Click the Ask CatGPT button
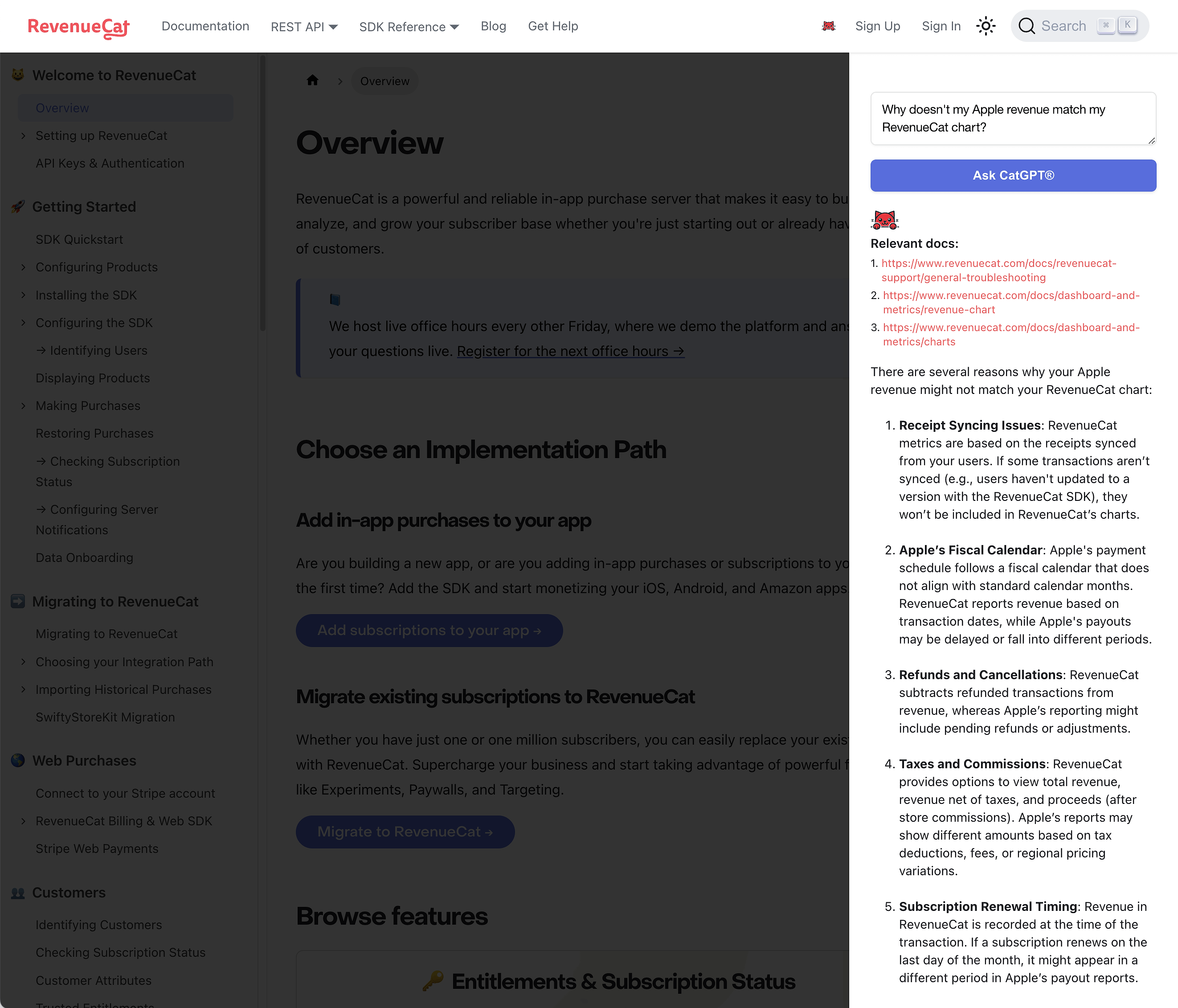The width and height of the screenshot is (1178, 1008). pyautogui.click(x=1013, y=175)
